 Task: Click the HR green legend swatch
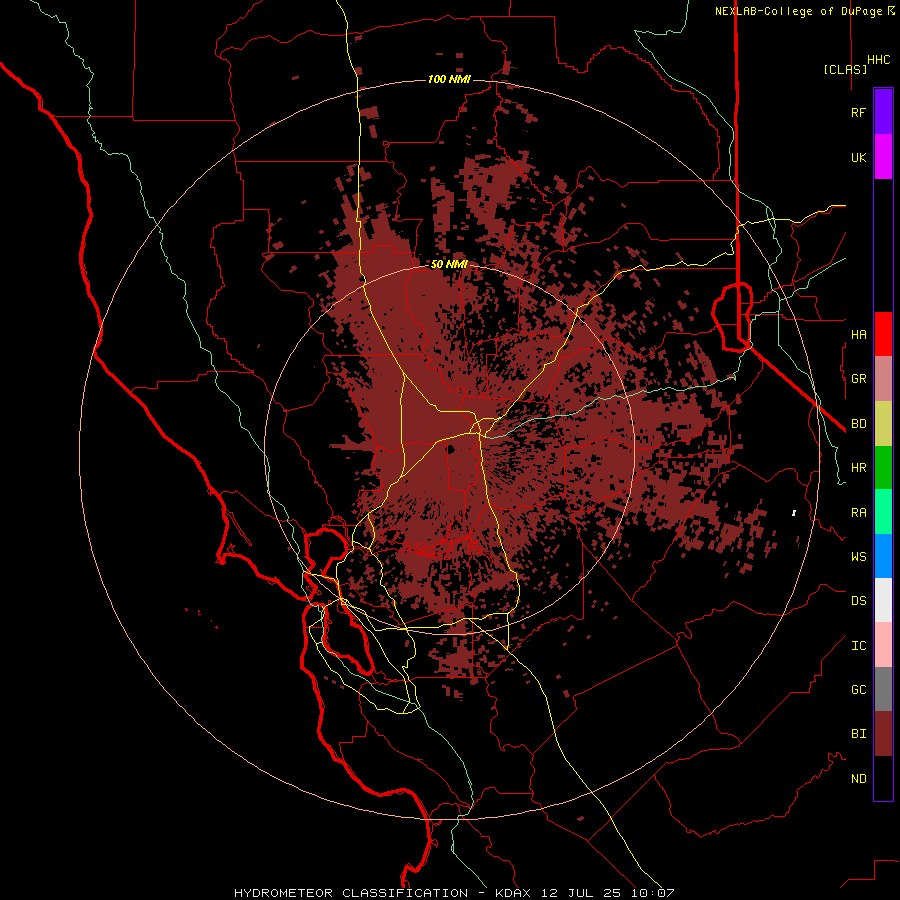883,468
